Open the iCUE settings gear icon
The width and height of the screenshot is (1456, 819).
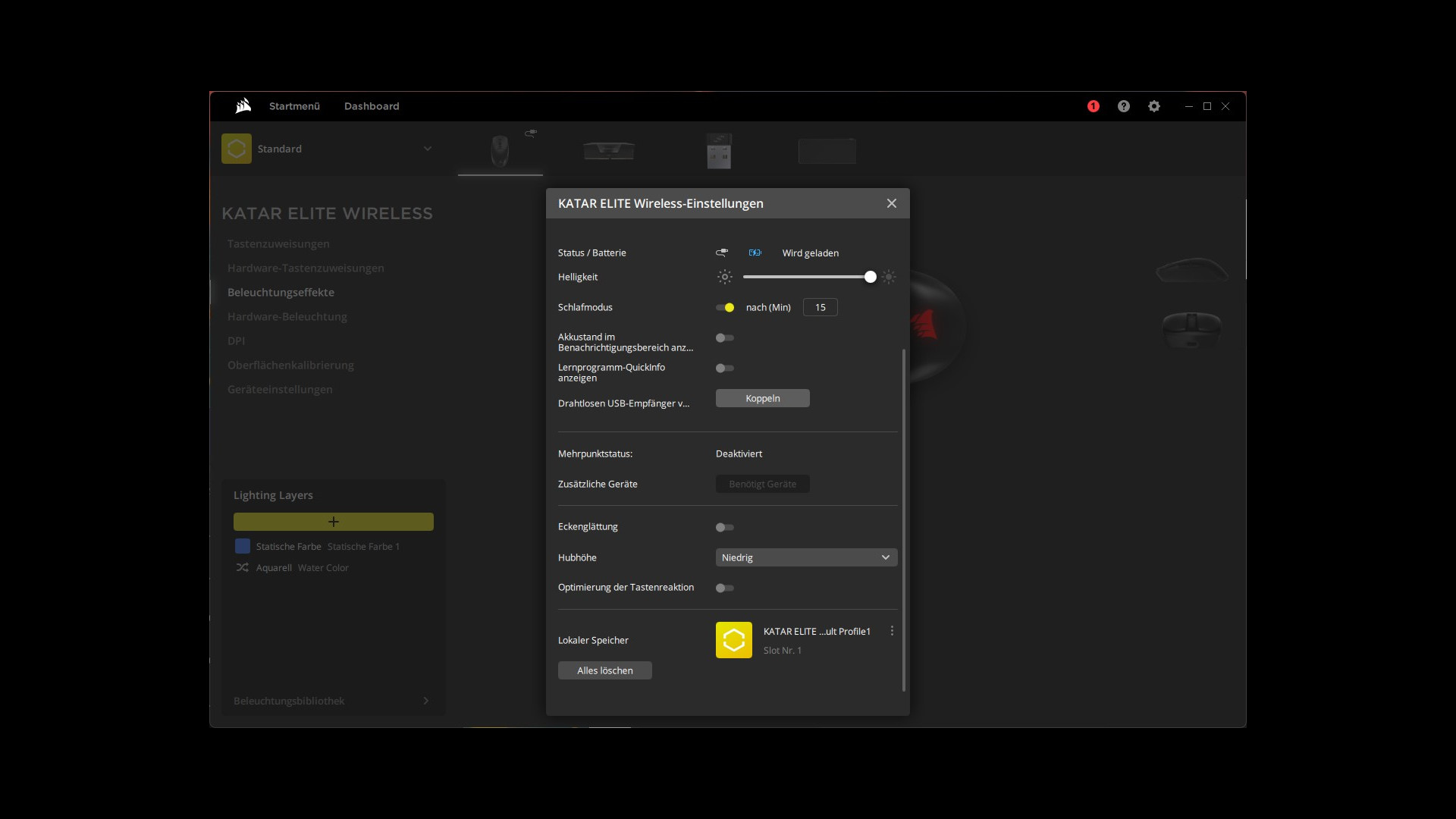click(x=1153, y=106)
